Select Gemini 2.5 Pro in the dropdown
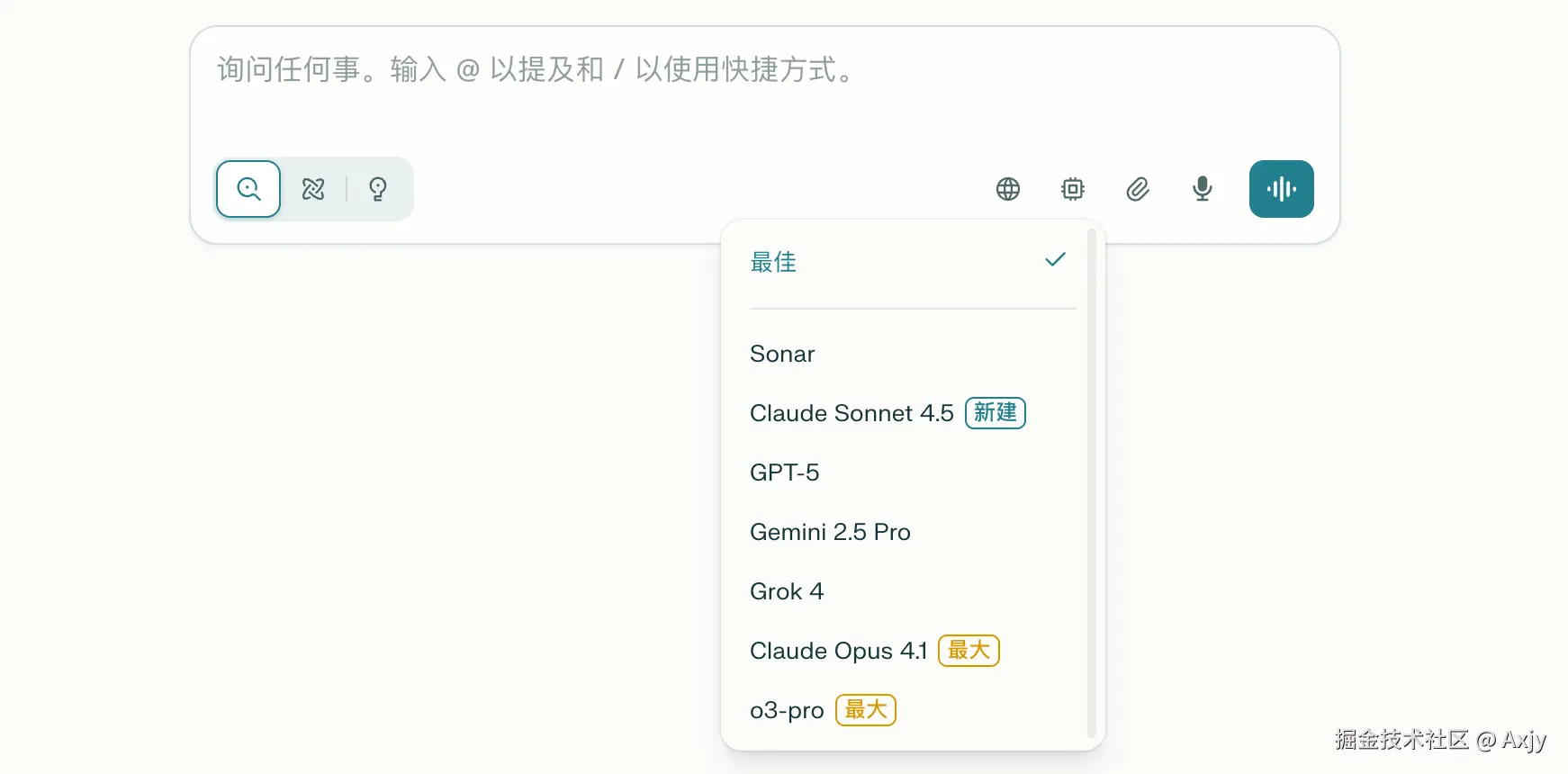 (x=831, y=532)
